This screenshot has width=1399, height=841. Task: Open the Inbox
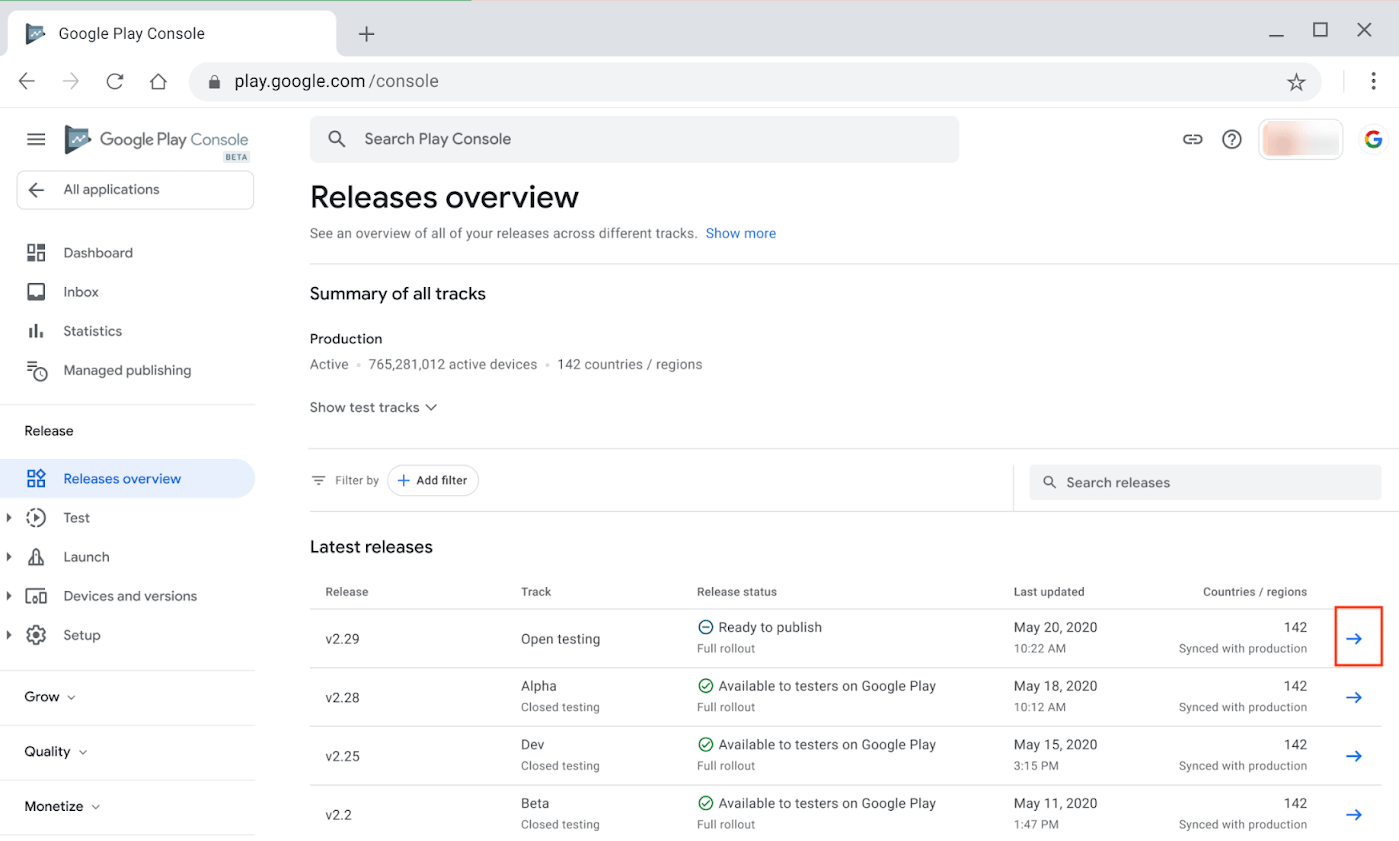click(82, 291)
